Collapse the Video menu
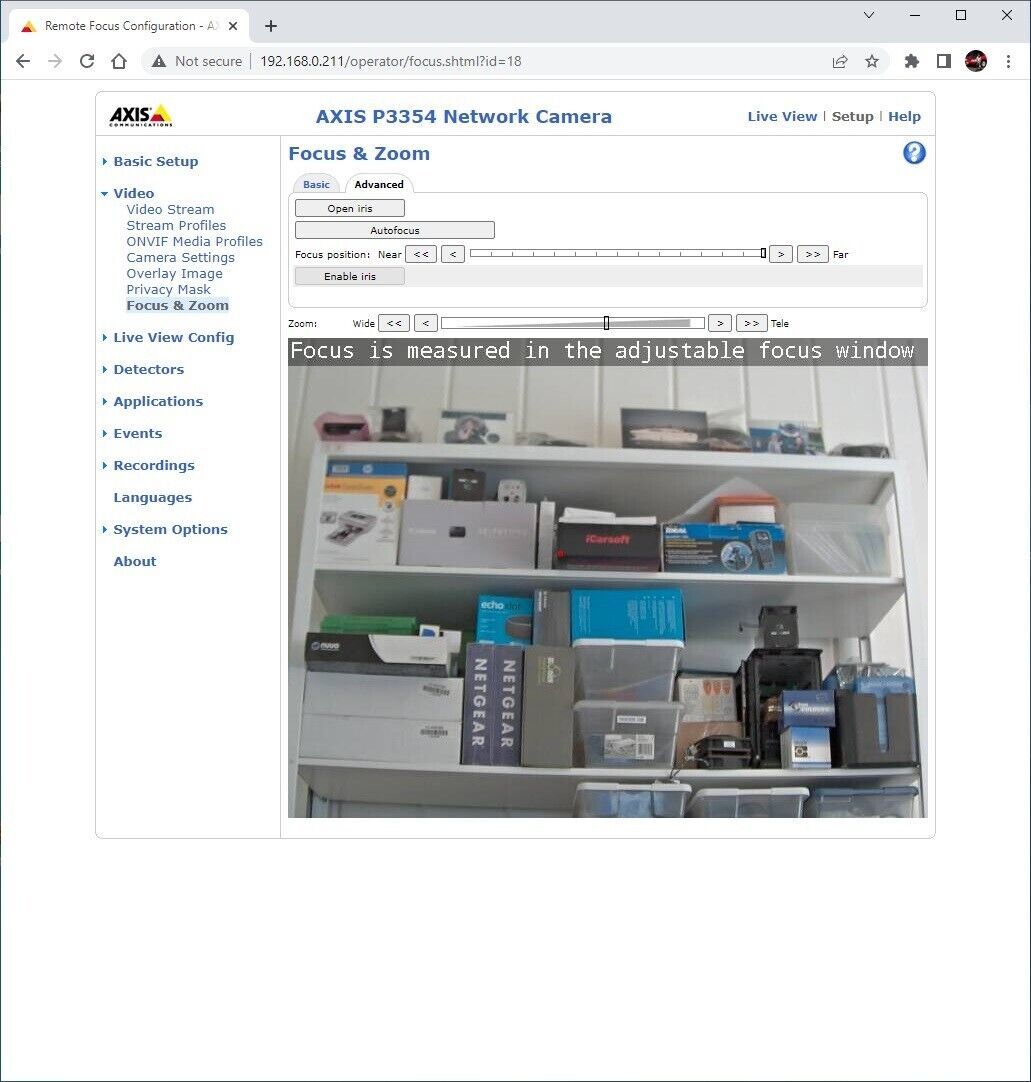 pyautogui.click(x=133, y=193)
